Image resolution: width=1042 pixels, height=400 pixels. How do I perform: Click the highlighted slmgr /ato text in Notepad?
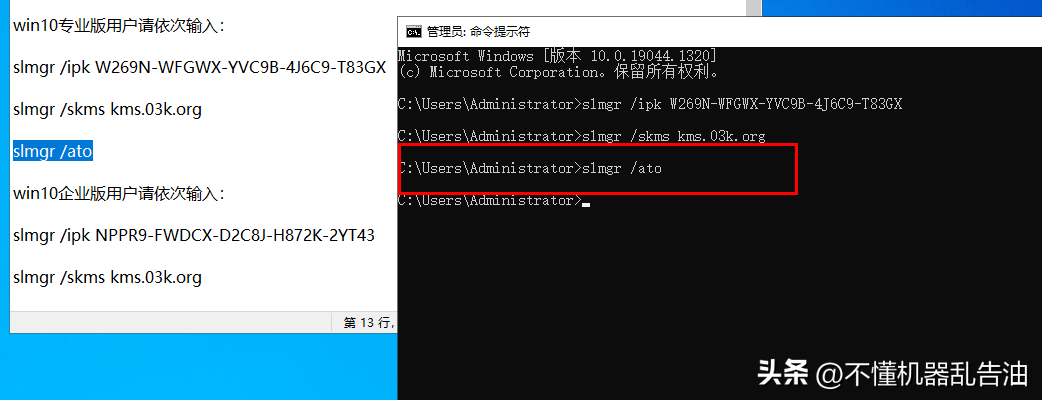[52, 152]
